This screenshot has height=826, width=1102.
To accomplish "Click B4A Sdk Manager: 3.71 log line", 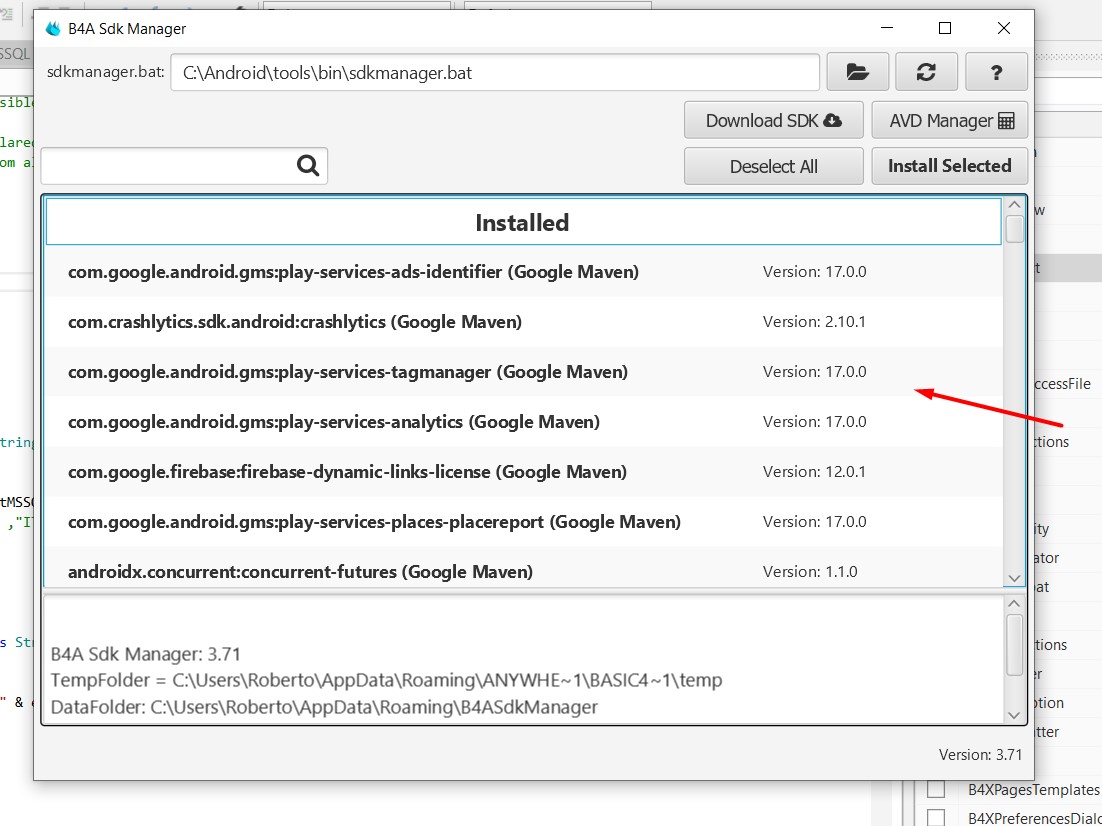I will click(145, 654).
